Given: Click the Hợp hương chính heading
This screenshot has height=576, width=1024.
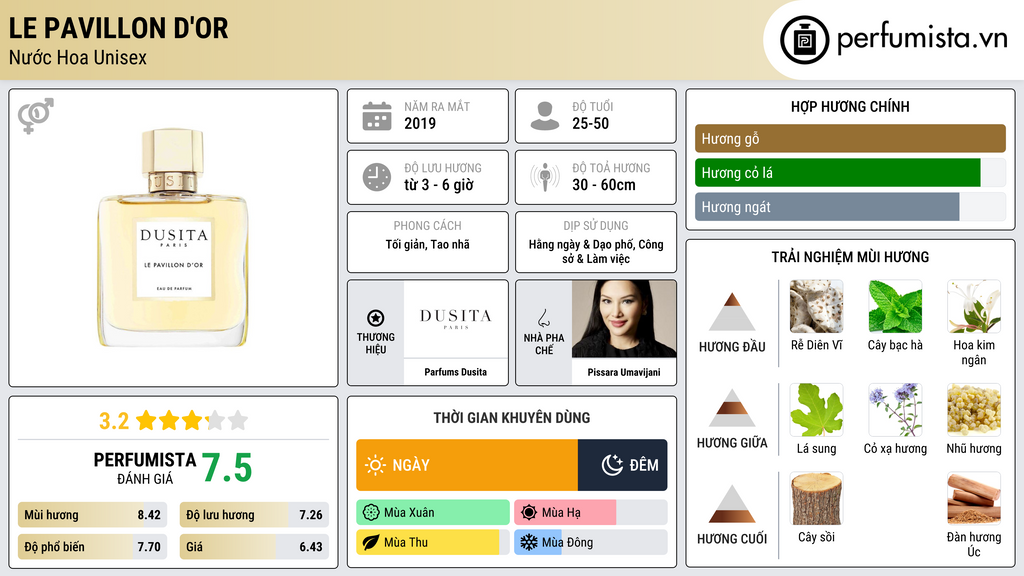Looking at the screenshot, I should (x=850, y=106).
